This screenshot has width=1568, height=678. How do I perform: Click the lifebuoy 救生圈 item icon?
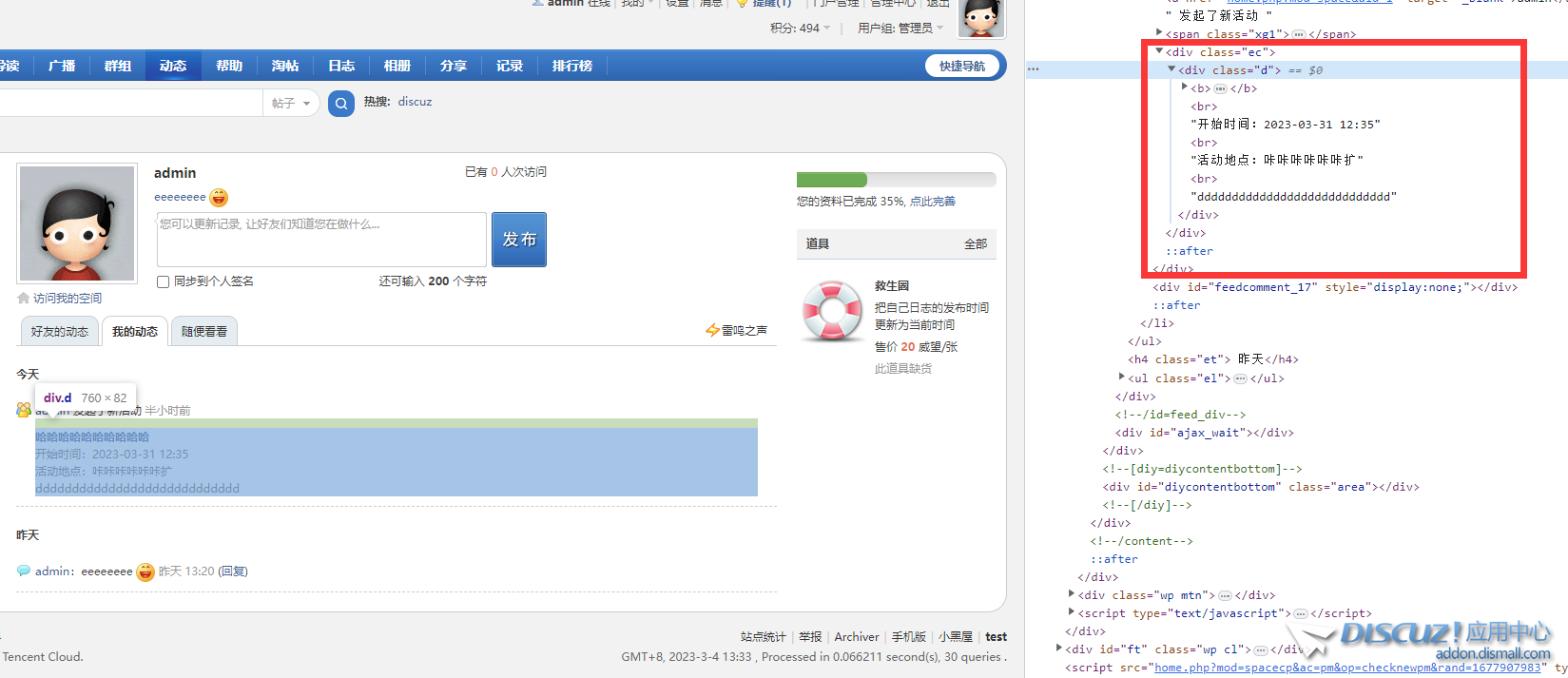[x=832, y=311]
